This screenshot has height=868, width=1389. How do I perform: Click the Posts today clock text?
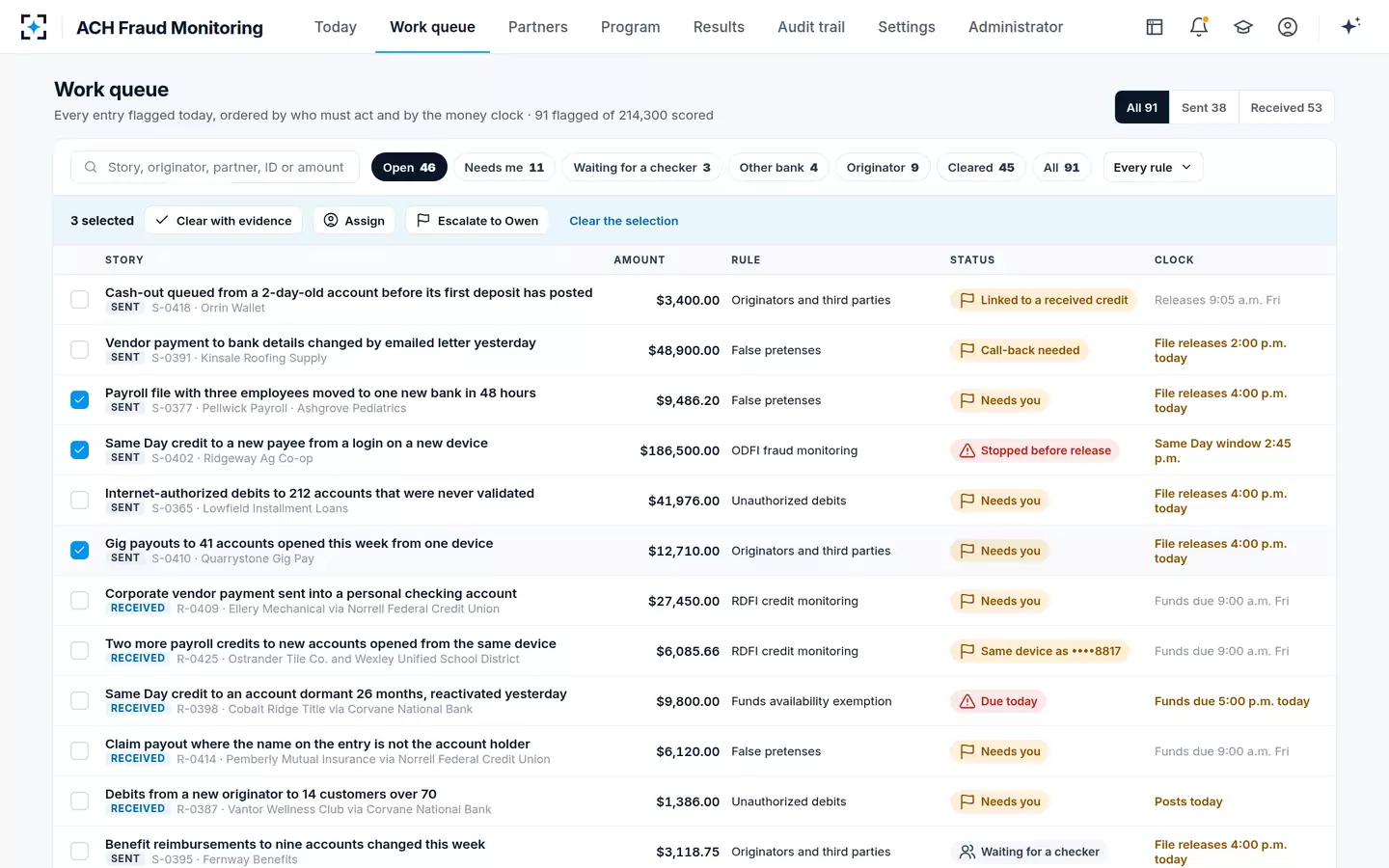[x=1188, y=801]
